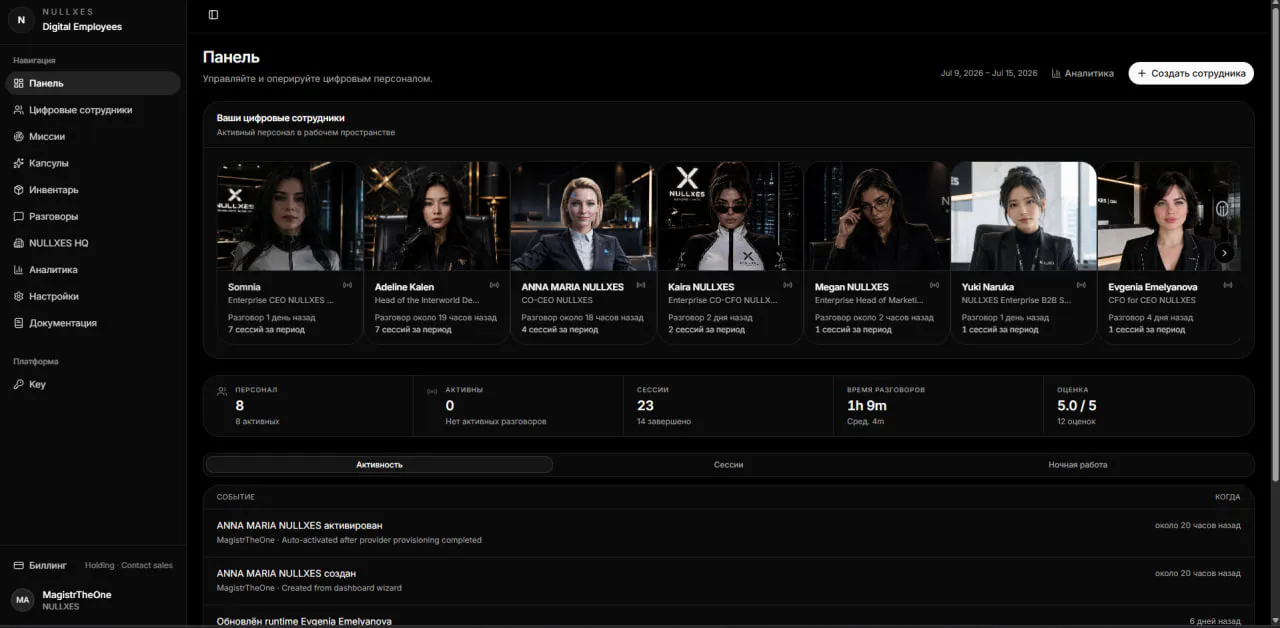Open the MagistrTheOne user profile
Screen dimensions: 1280x628
pos(93,600)
